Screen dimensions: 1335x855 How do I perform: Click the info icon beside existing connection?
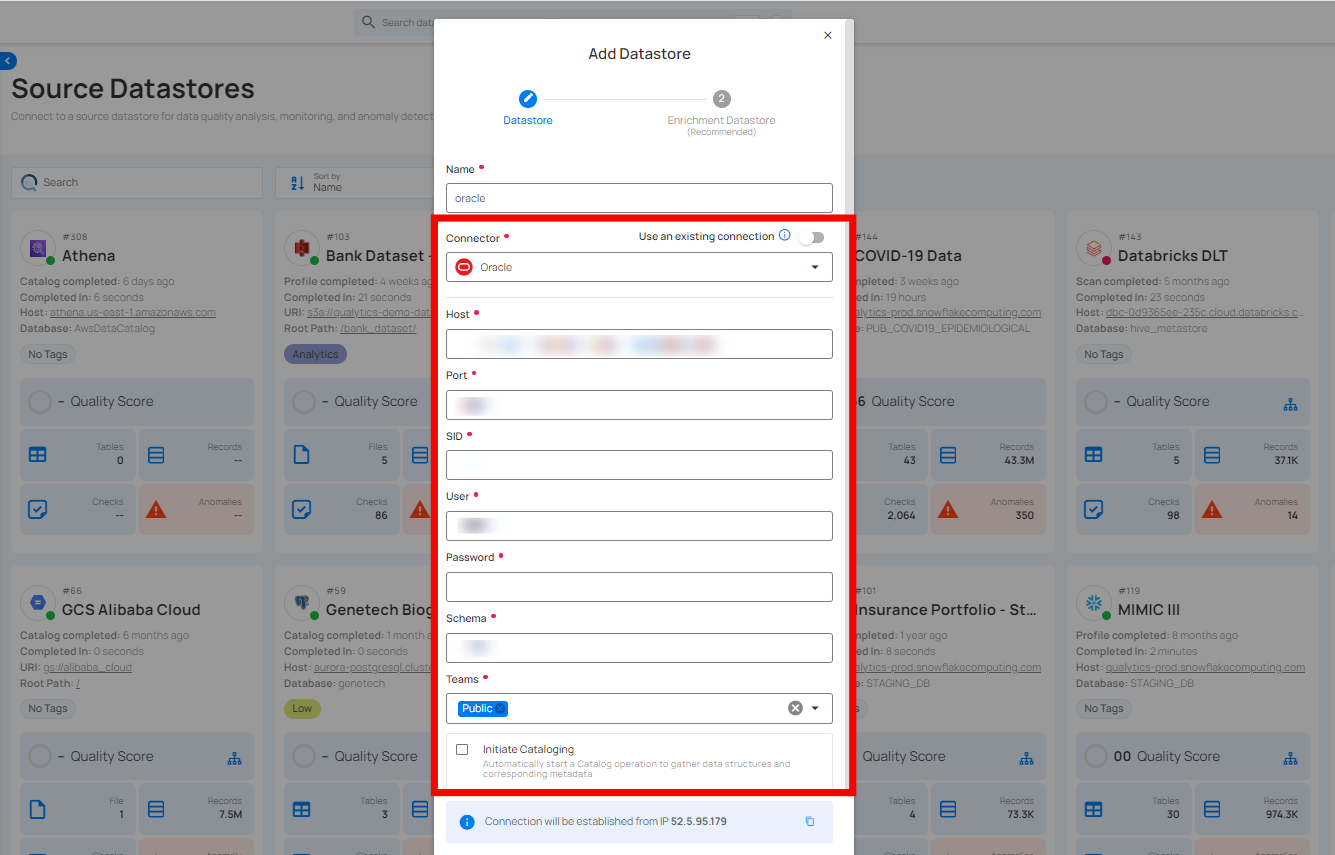click(785, 236)
